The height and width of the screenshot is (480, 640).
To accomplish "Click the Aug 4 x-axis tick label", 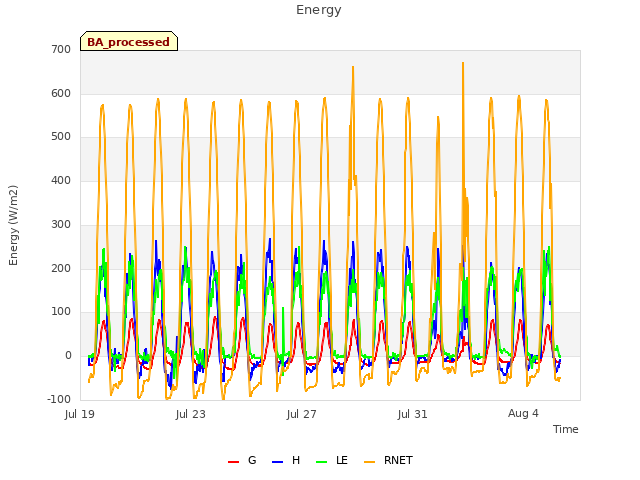I will [523, 413].
